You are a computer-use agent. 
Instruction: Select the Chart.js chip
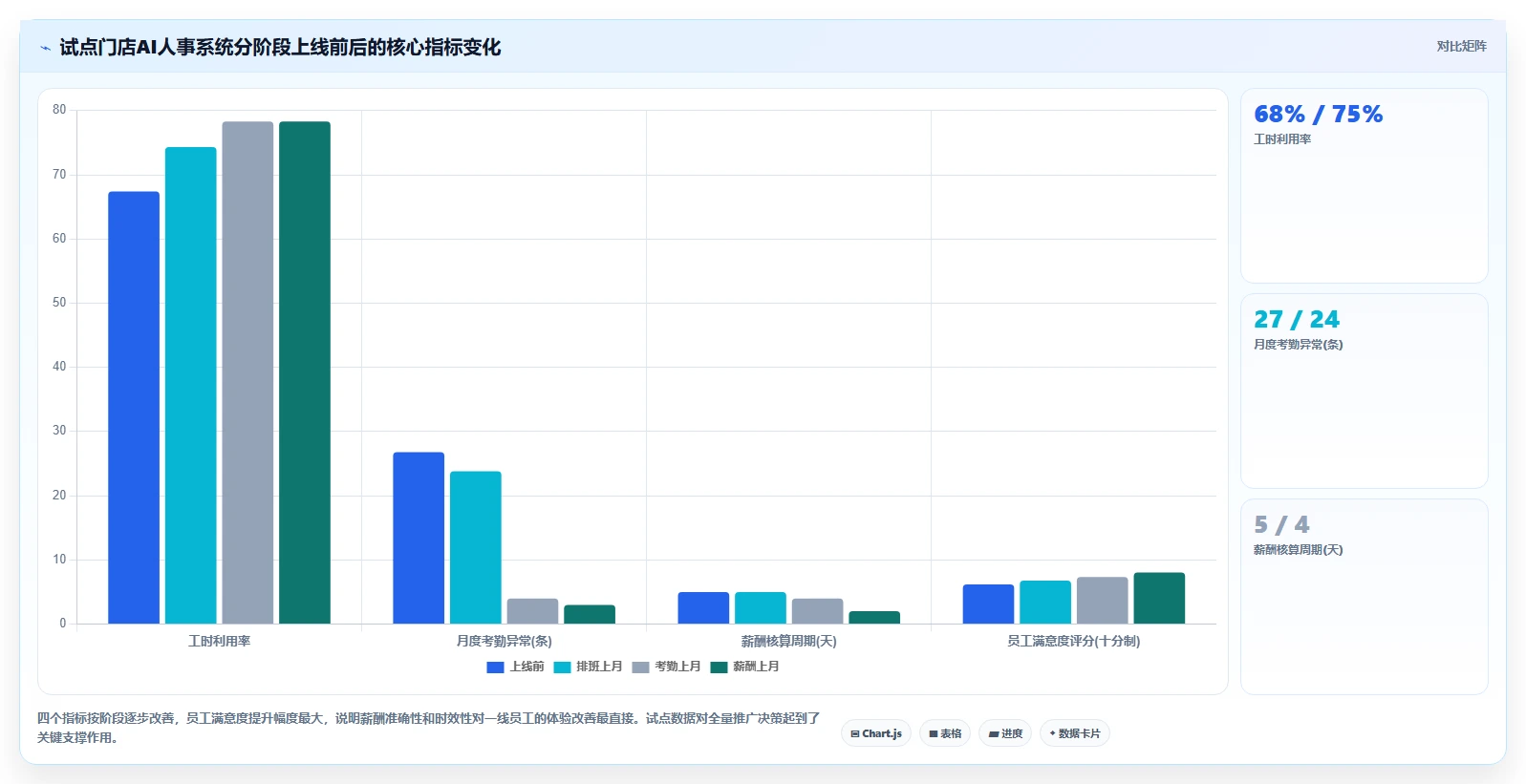[x=876, y=733]
